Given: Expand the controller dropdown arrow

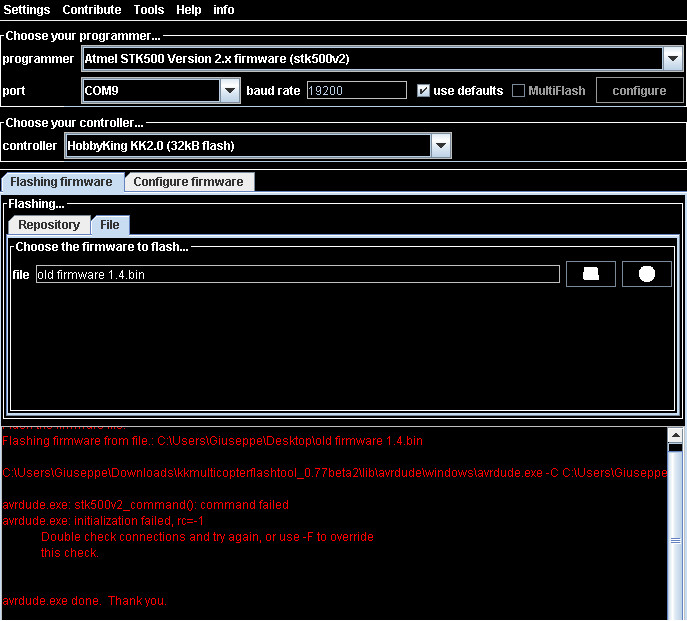Looking at the screenshot, I should click(441, 145).
